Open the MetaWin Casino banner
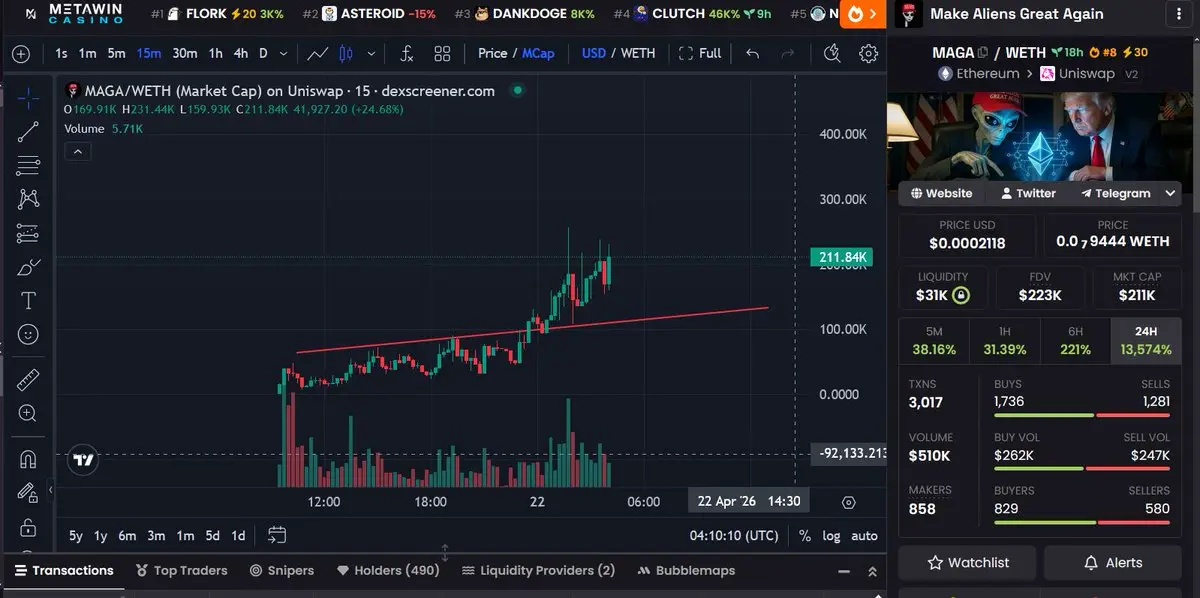 point(72,14)
